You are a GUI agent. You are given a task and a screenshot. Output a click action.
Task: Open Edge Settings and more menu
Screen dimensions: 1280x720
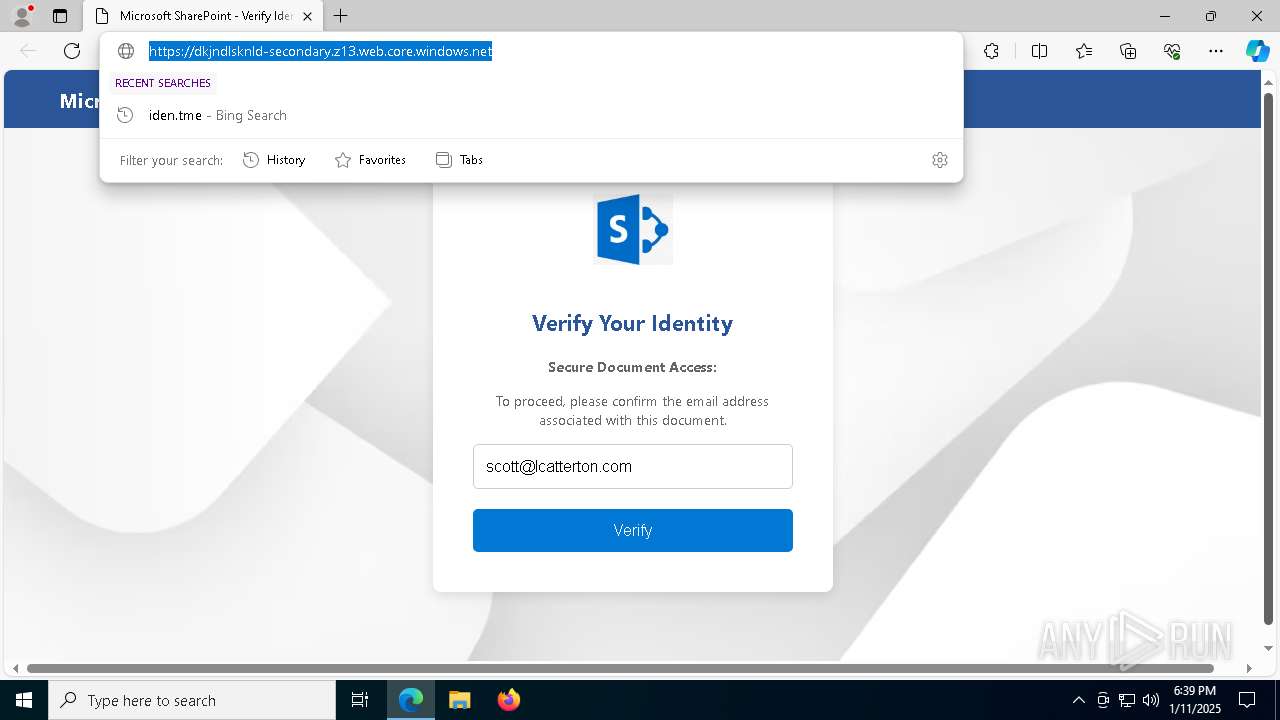[x=1216, y=51]
